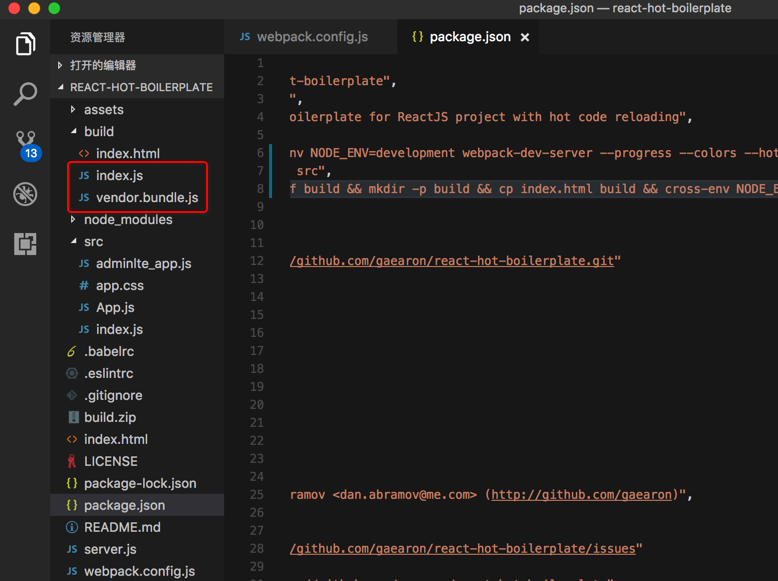The image size is (778, 581).
Task: Open the .gitignore file
Action: tap(137, 395)
